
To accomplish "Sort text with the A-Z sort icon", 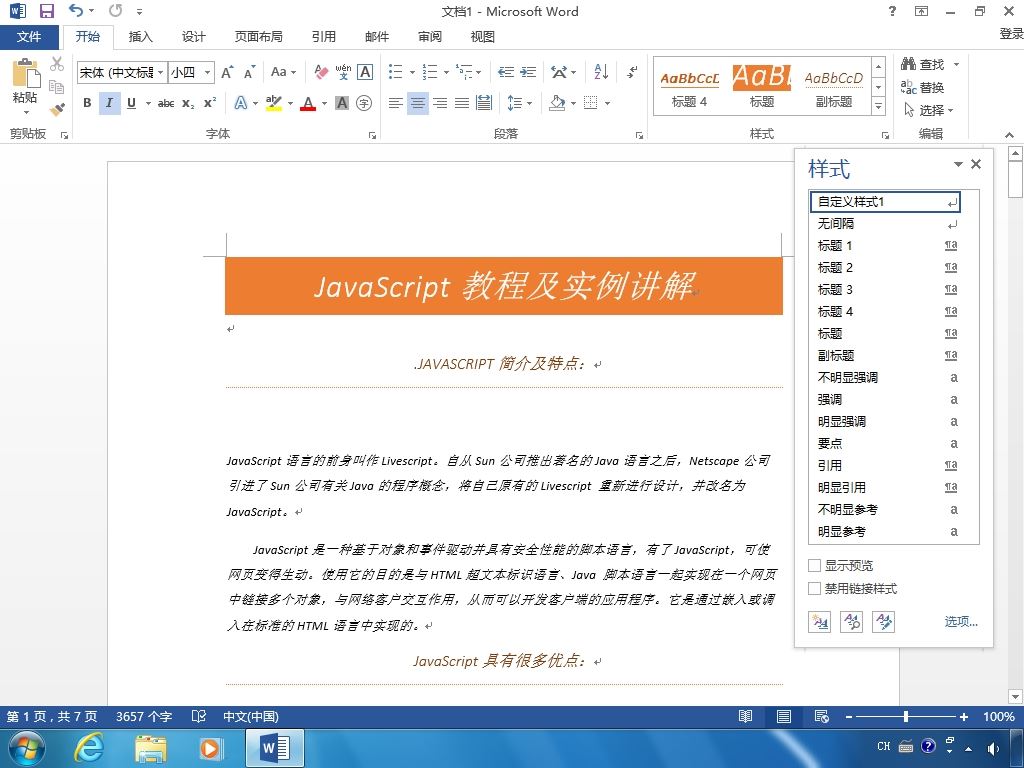I will [x=601, y=72].
